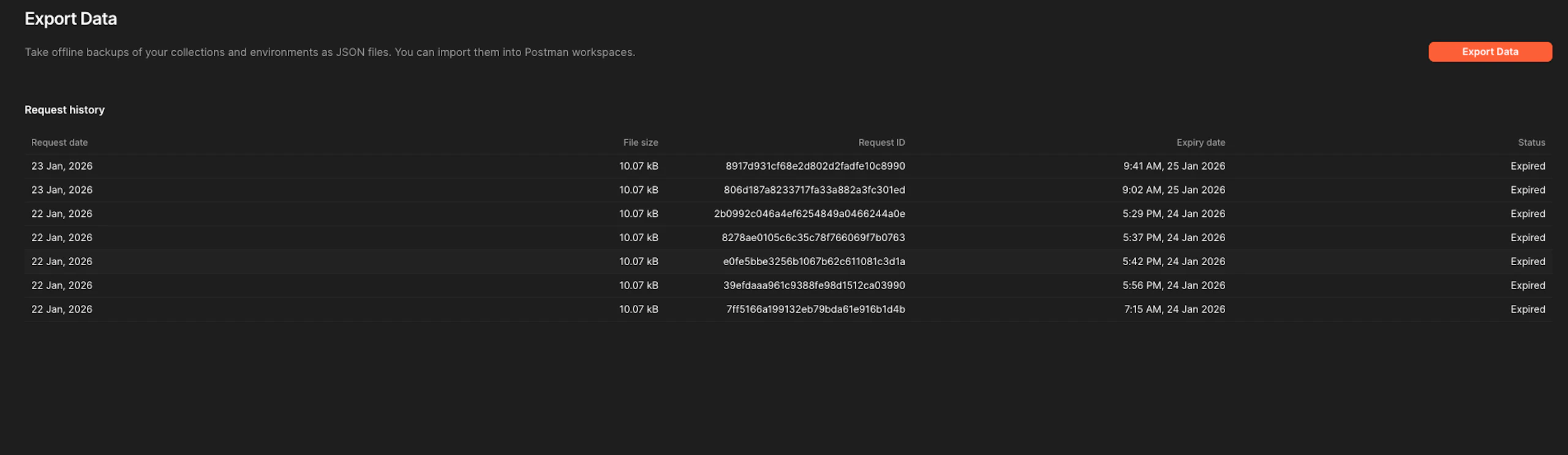Image resolution: width=1568 pixels, height=455 pixels.
Task: Click the 7:15 AM, 24 Jan 2026 expiry
Action: click(1174, 309)
